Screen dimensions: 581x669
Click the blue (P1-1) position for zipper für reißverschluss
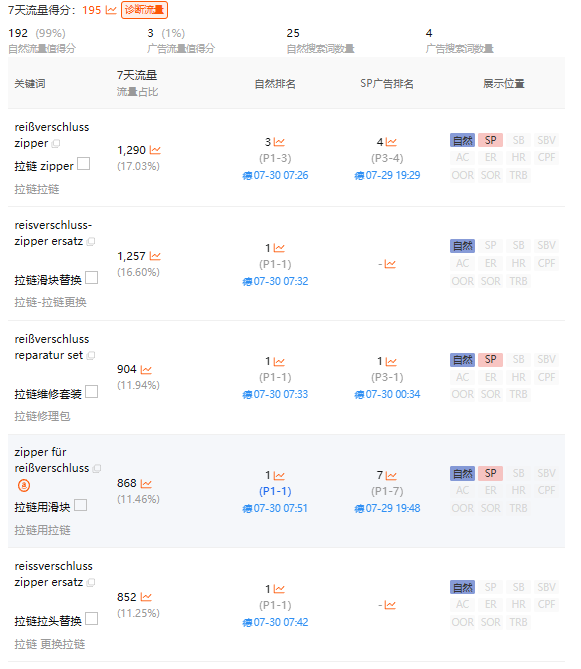[275, 492]
